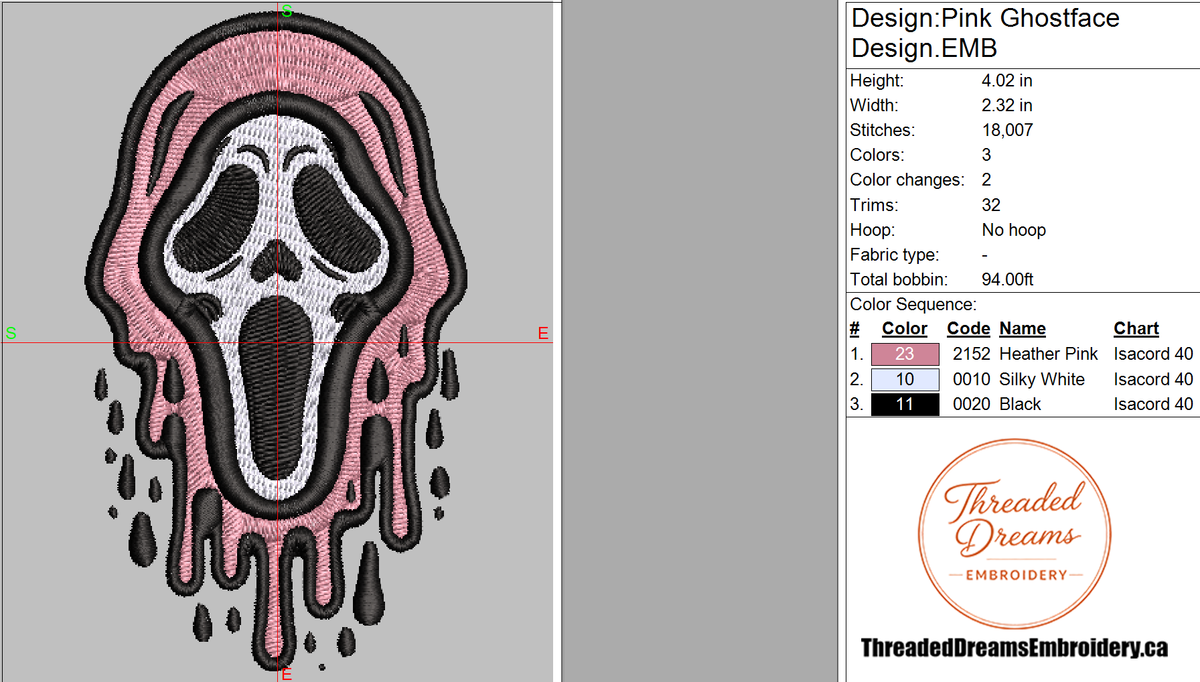Select the thread code '0010'
The image size is (1200, 682).
point(971,379)
